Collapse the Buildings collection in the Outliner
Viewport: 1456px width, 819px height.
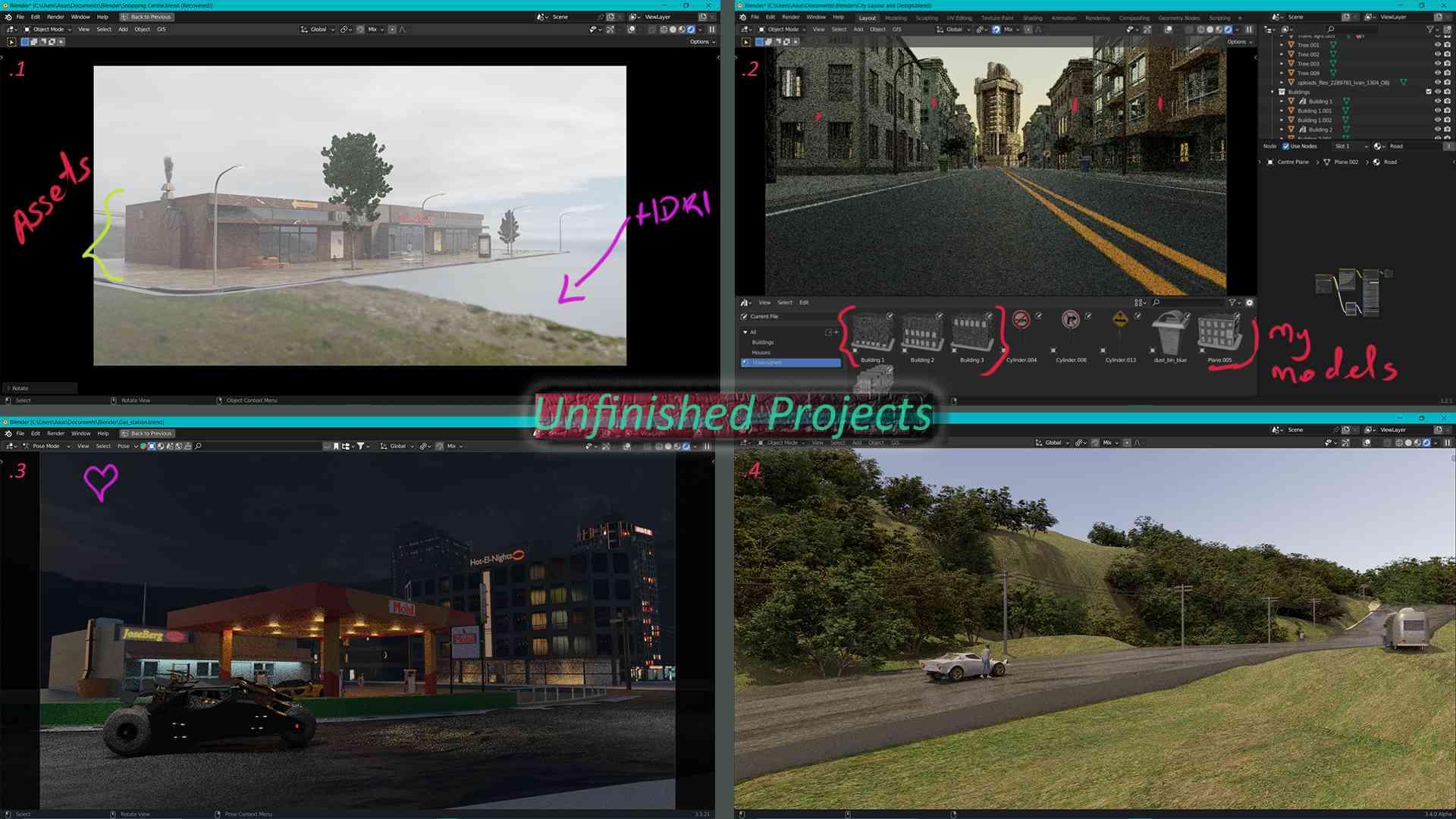(x=1272, y=92)
